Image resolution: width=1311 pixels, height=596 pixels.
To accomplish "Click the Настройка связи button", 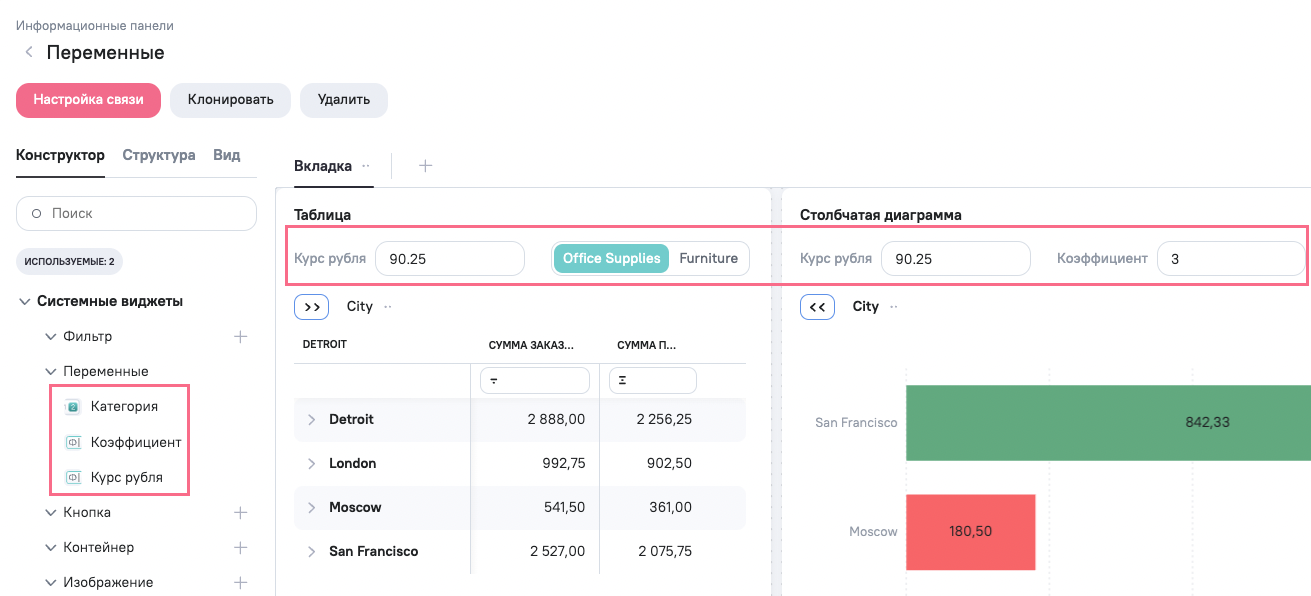I will click(x=88, y=100).
